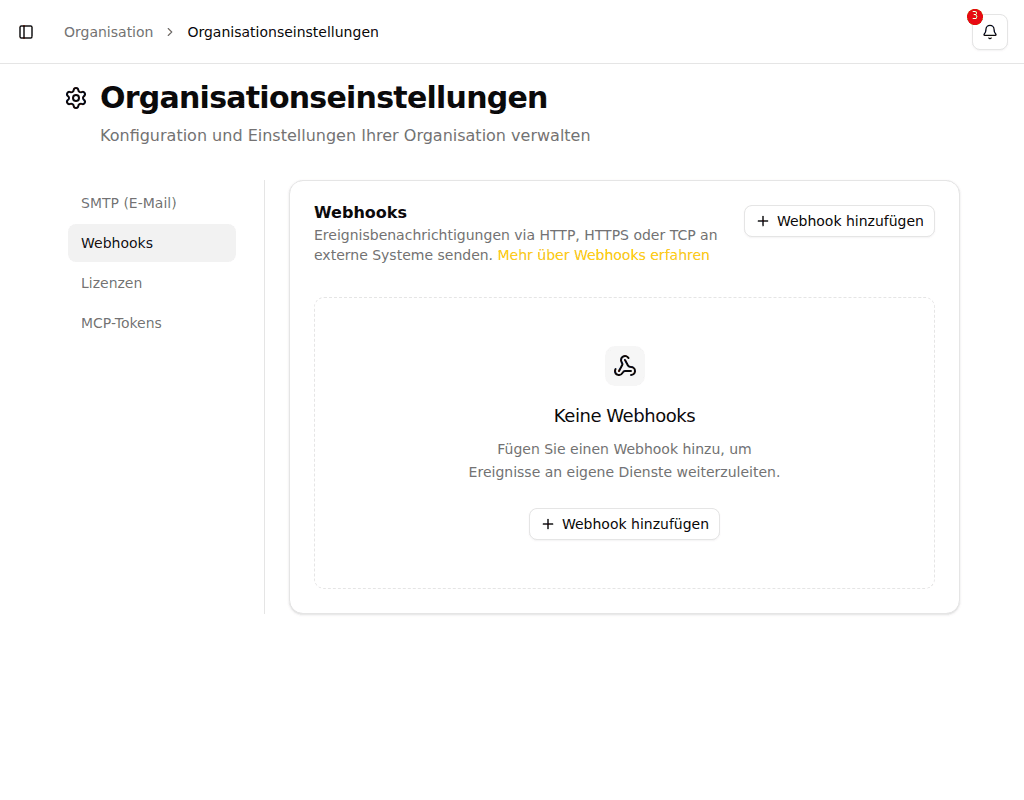The height and width of the screenshot is (800, 1024).
Task: Click the Keine Webhooks heading
Action: pos(624,415)
